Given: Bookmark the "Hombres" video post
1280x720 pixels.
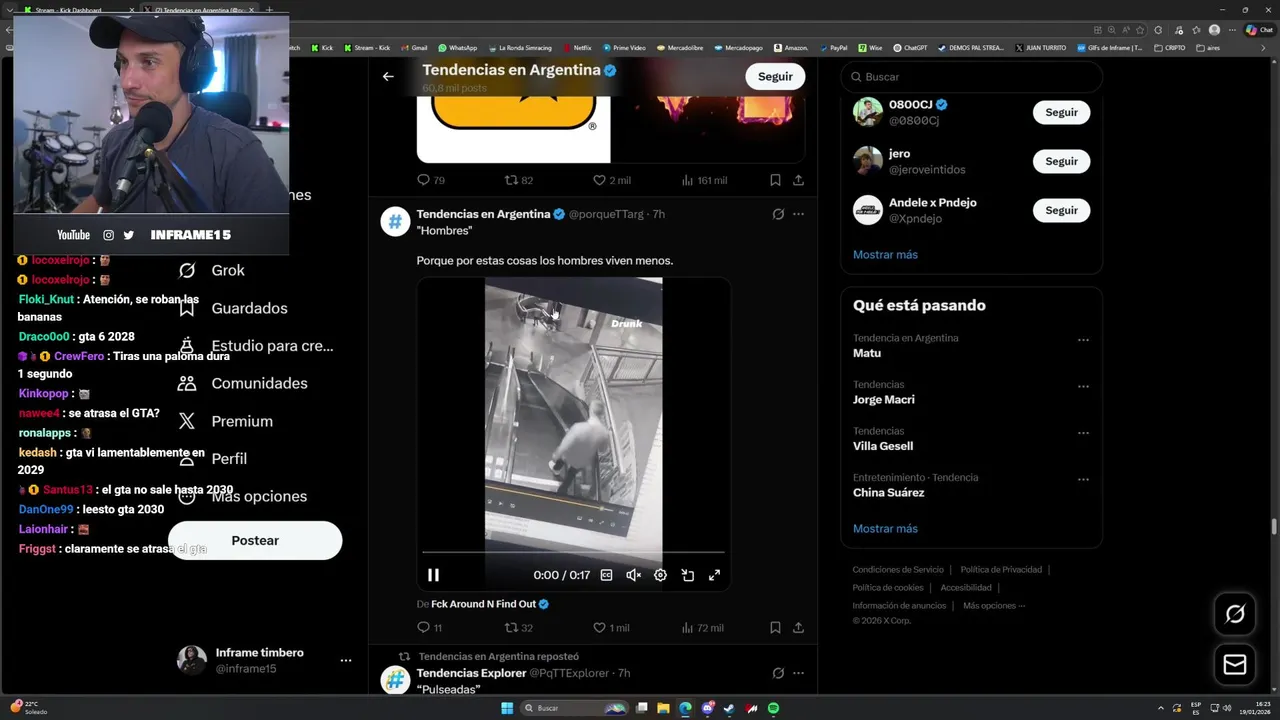Looking at the screenshot, I should (775, 628).
